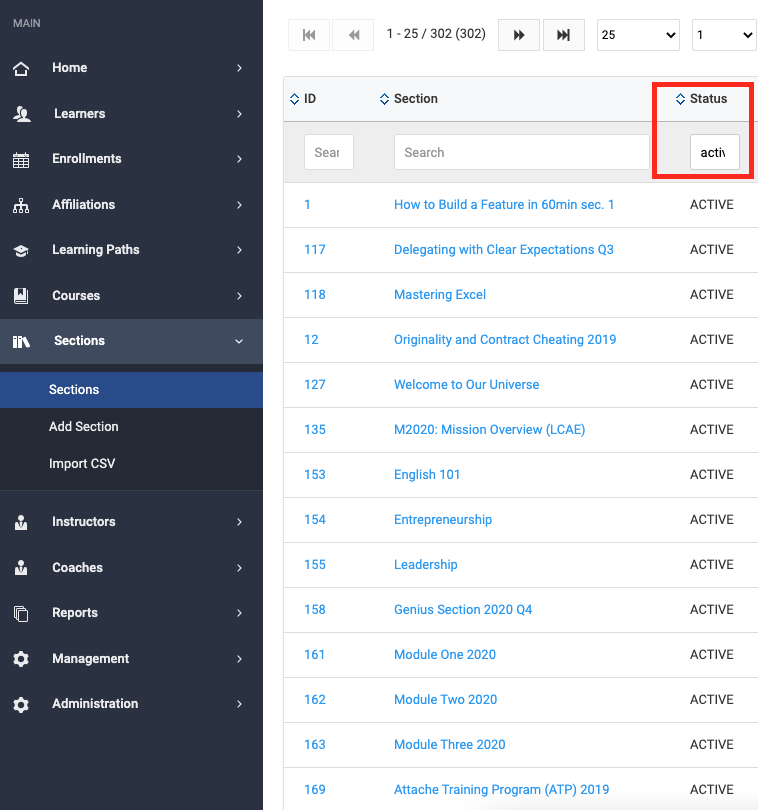Open the Welcome to Our Universe link
This screenshot has height=810, width=758.
point(466,385)
